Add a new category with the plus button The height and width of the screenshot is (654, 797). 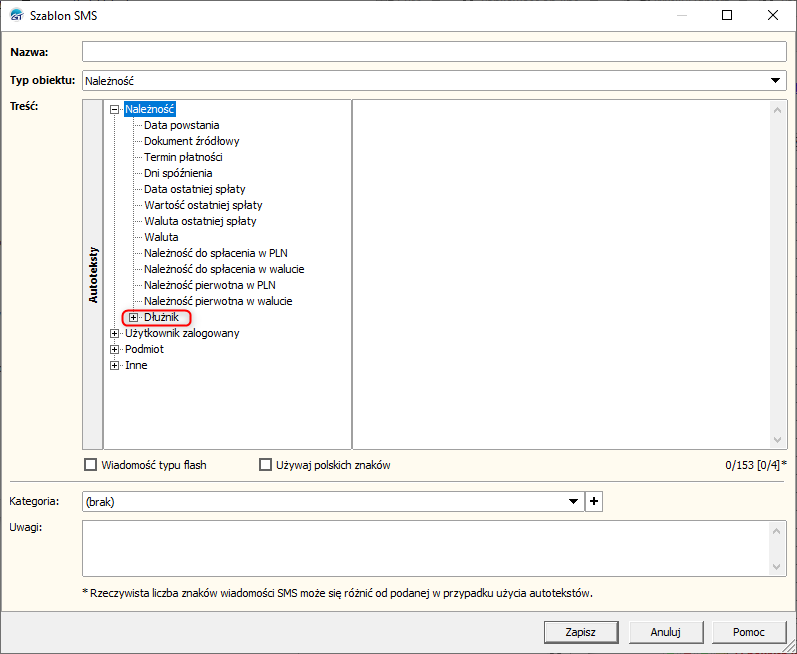coord(594,502)
